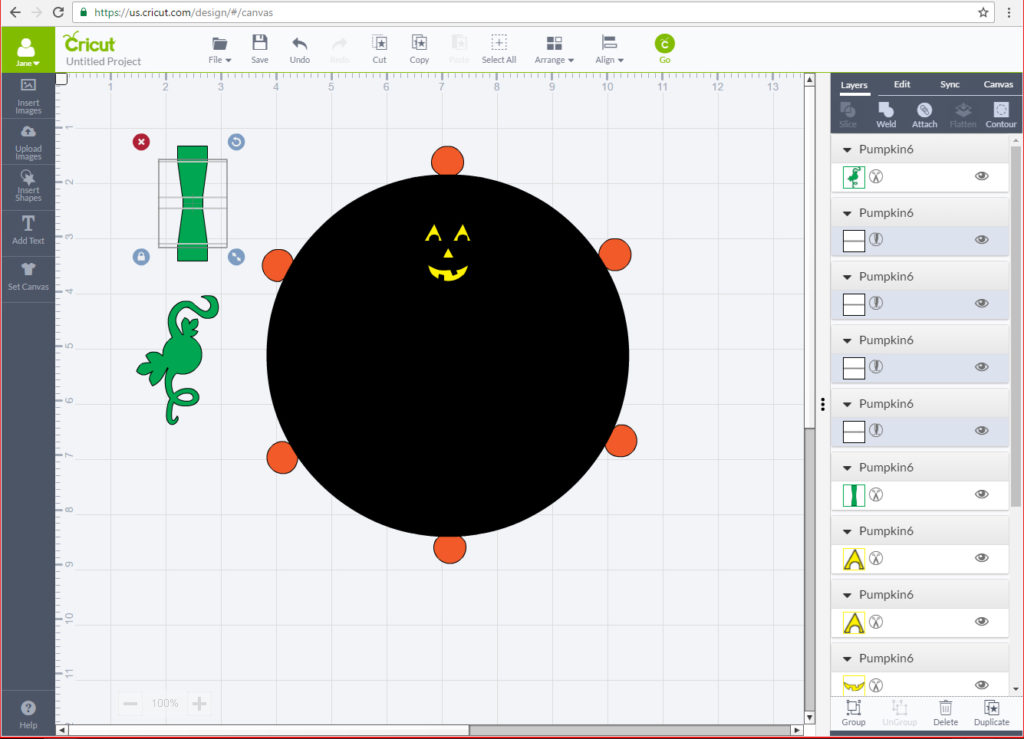Open the Align dropdown
The image size is (1024, 739).
(608, 49)
